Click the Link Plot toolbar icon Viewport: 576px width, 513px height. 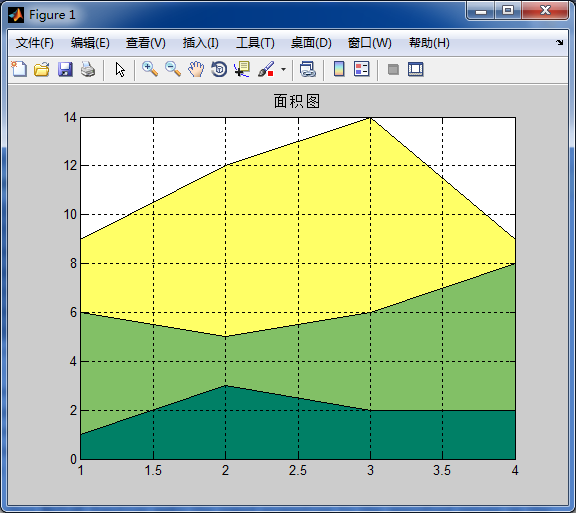coord(307,69)
